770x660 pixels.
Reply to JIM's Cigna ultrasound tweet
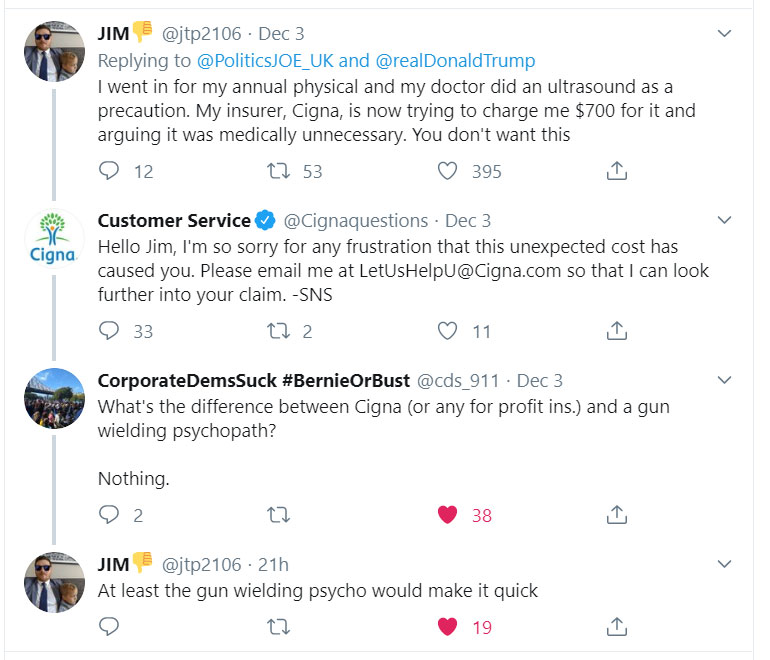(x=110, y=171)
